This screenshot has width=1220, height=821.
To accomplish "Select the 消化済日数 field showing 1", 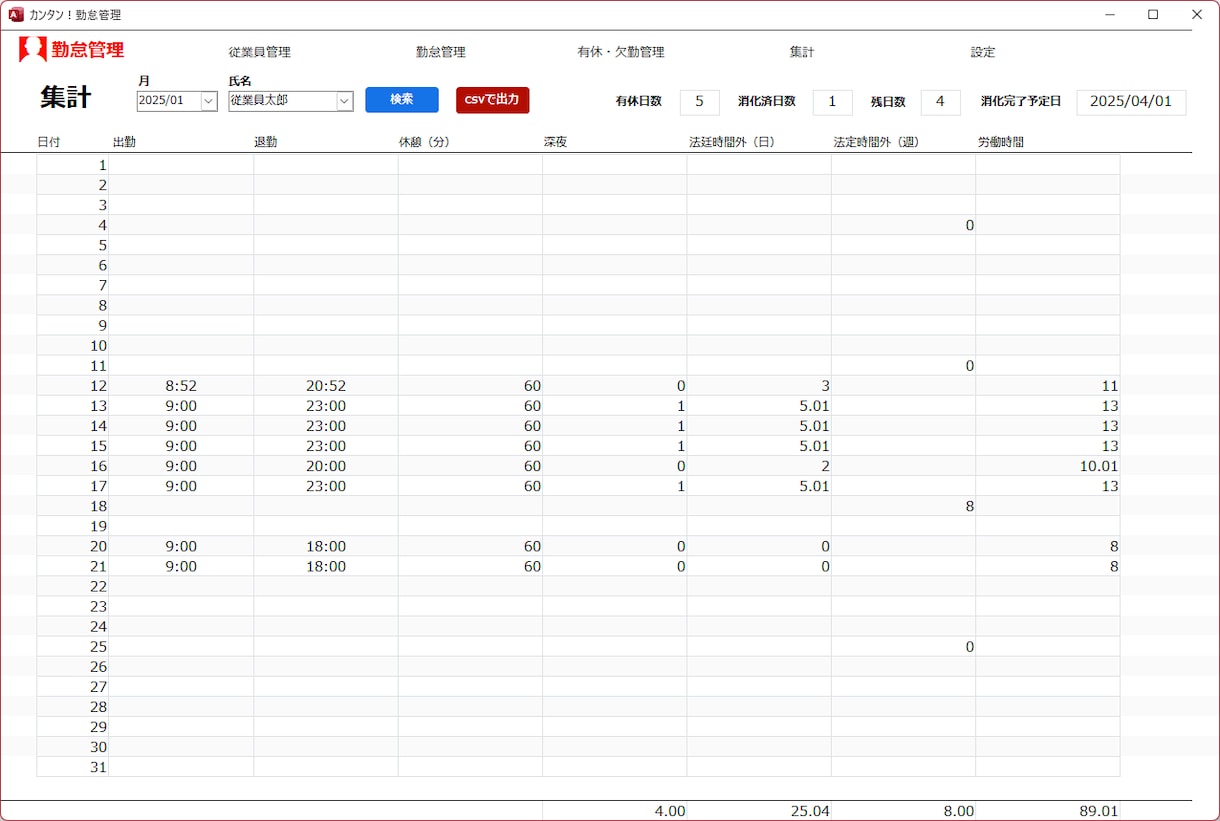I will pos(833,102).
